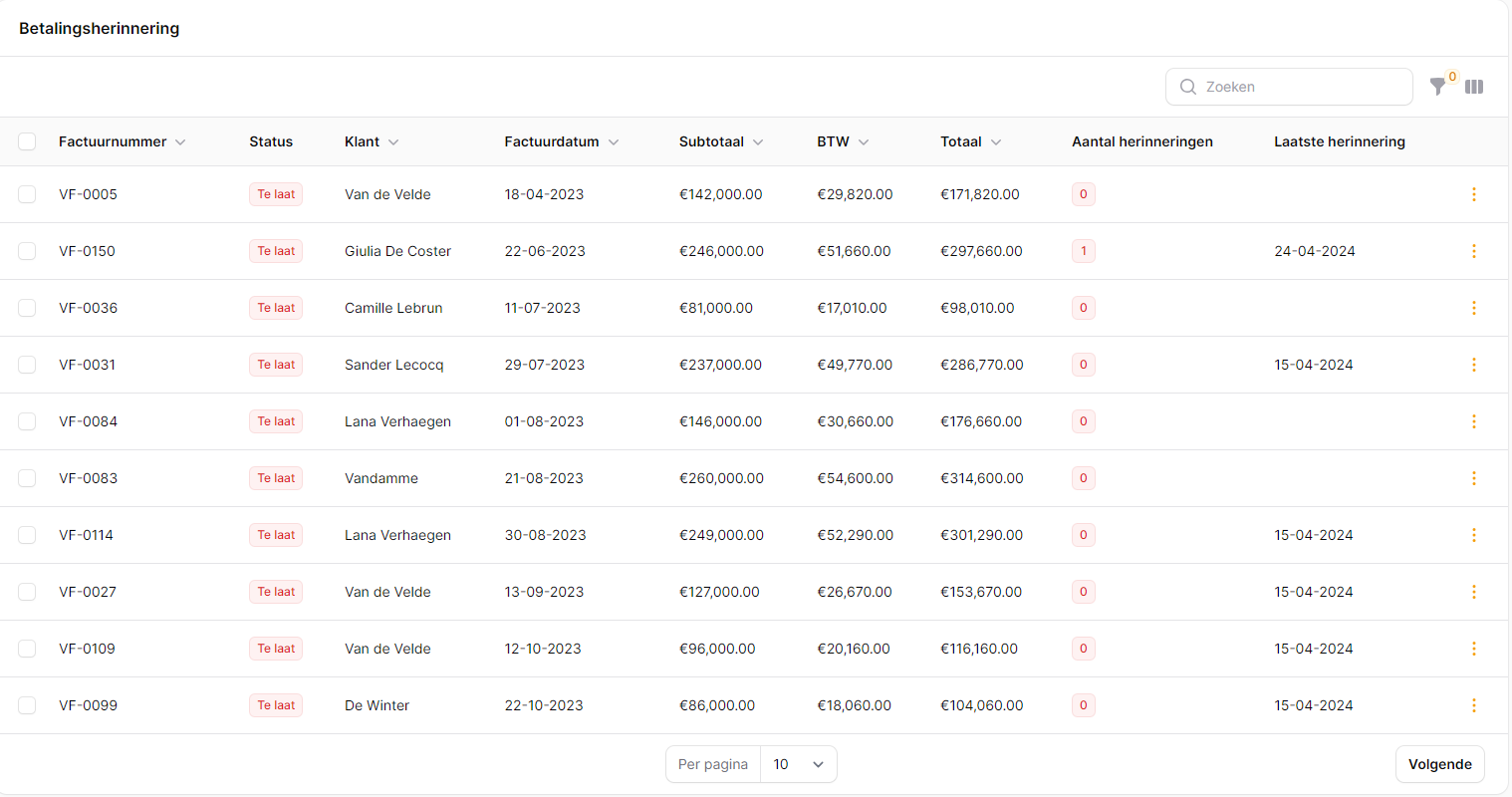1512x797 pixels.
Task: Go to next page with Volgende
Action: (1439, 764)
